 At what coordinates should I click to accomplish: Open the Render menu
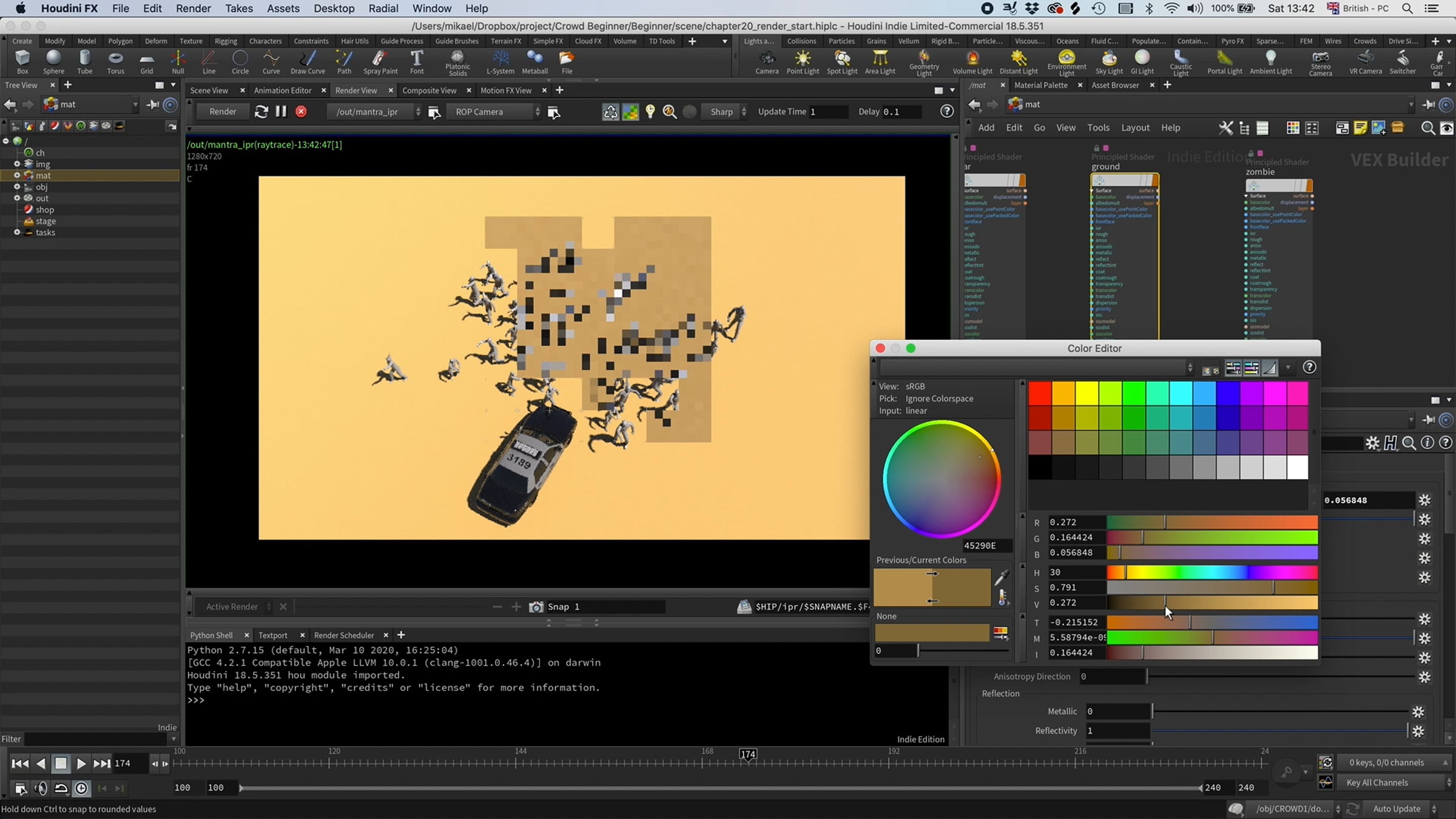click(x=193, y=8)
